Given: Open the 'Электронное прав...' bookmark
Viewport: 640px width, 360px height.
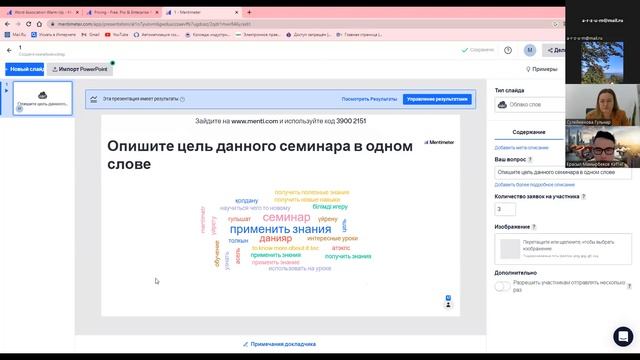Looking at the screenshot, I should pos(258,35).
